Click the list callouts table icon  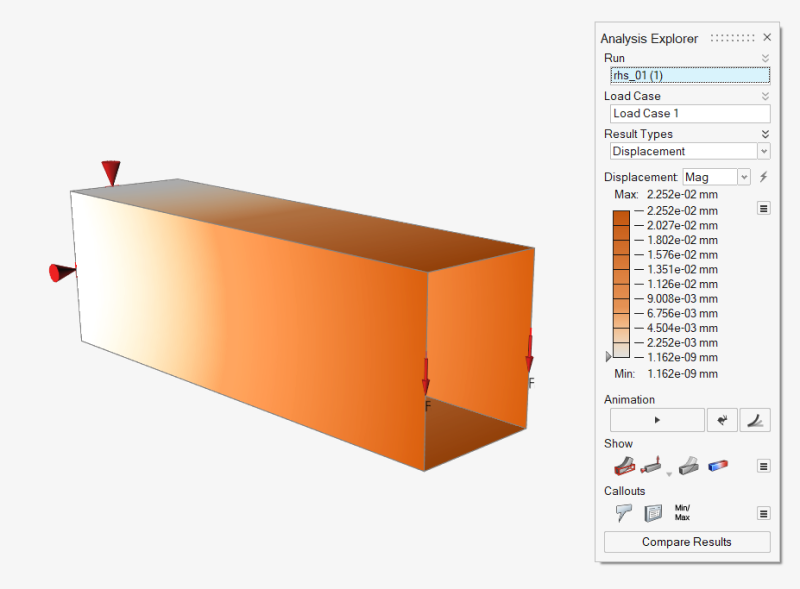[653, 513]
